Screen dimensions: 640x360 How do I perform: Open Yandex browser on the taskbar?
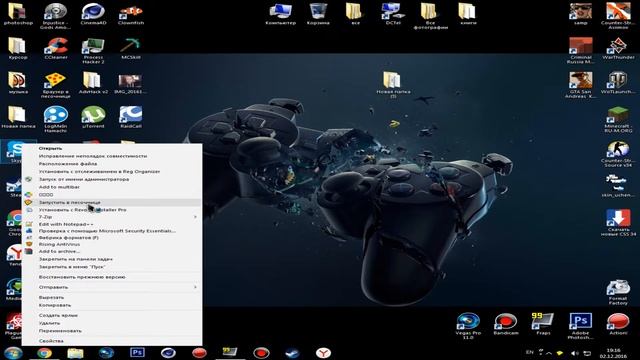[323, 353]
